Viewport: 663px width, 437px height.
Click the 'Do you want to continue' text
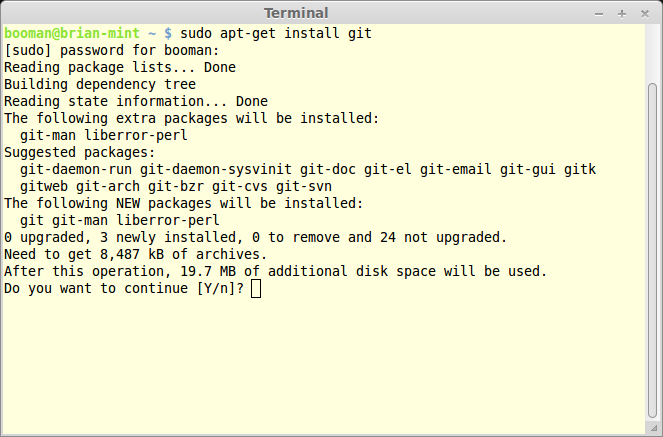coord(96,289)
